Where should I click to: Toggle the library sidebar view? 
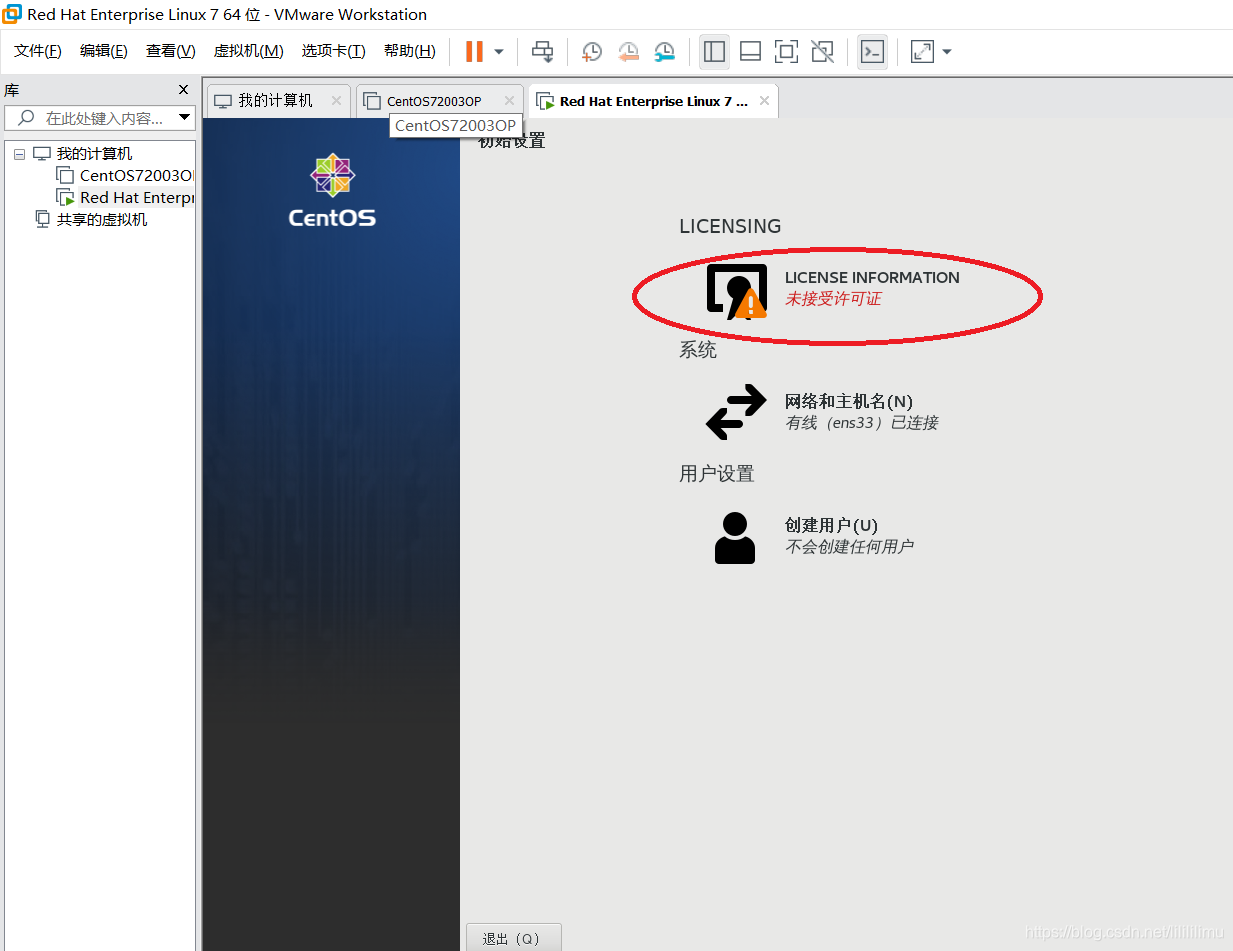[x=714, y=51]
